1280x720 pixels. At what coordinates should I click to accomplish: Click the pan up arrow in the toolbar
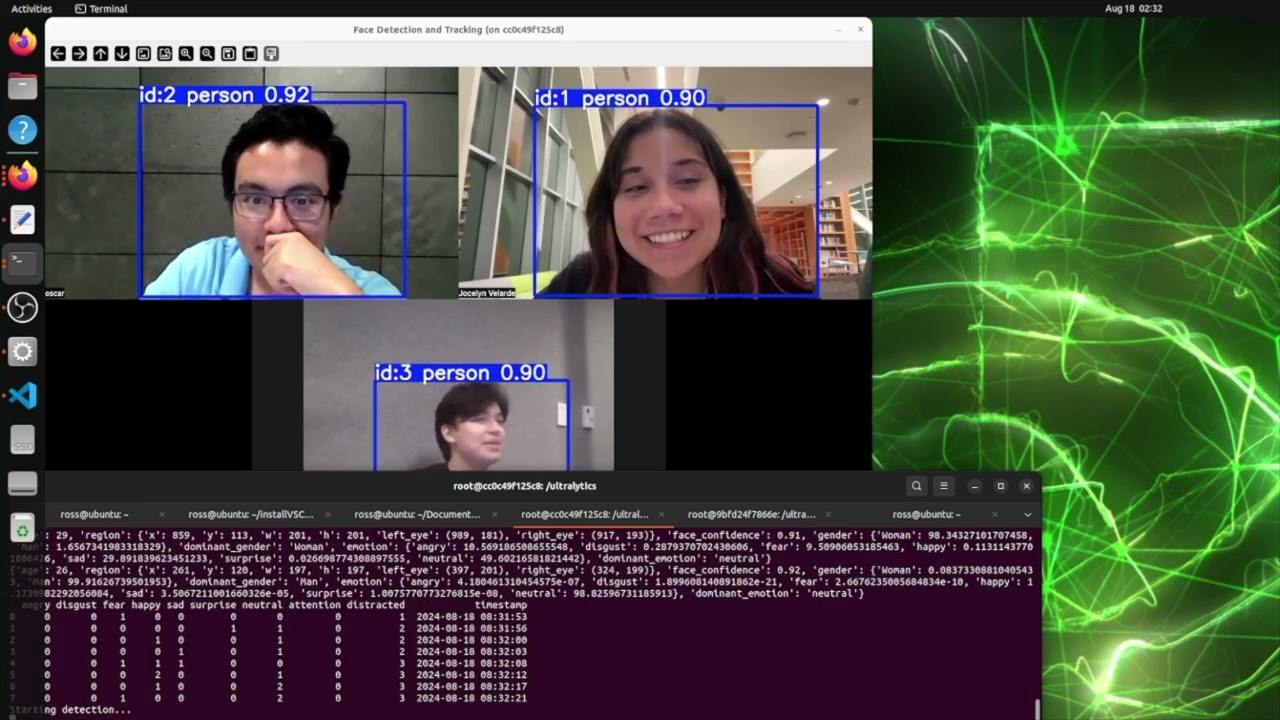101,53
